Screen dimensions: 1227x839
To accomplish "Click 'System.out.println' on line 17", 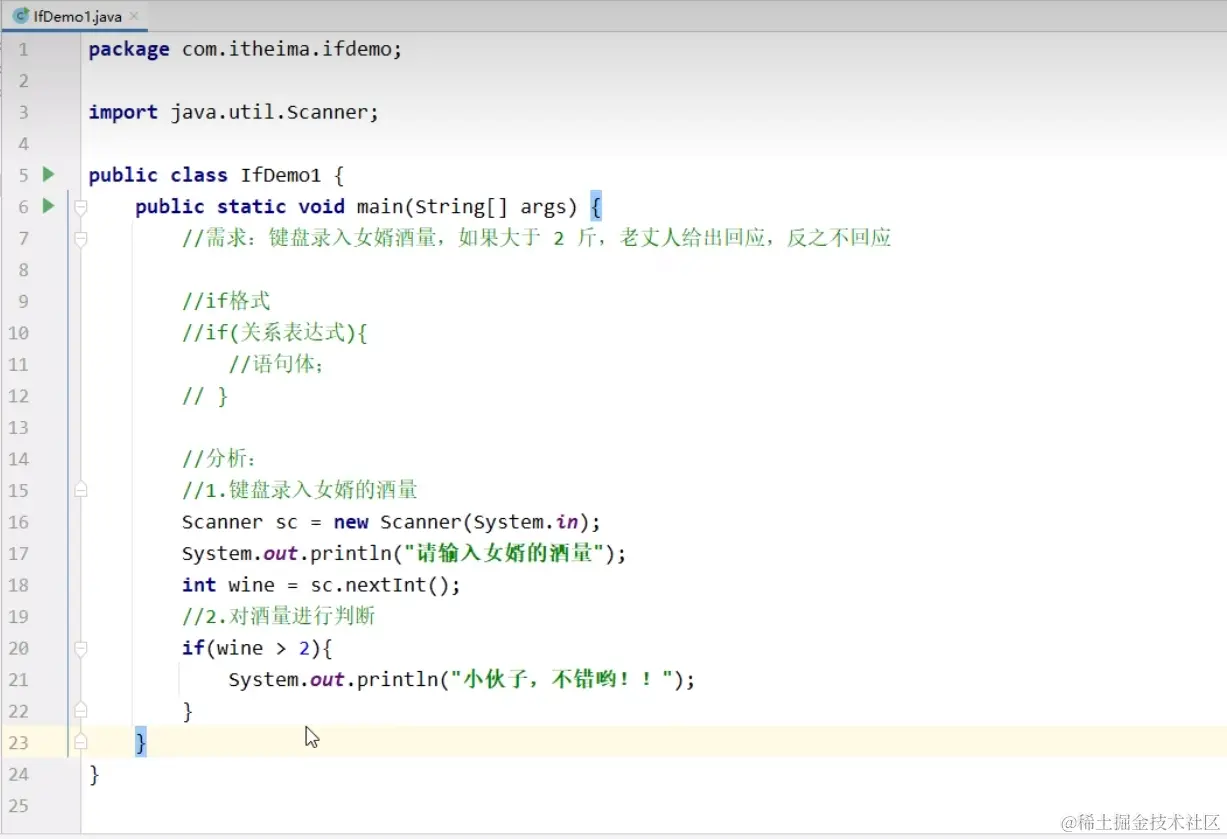I will 286,553.
